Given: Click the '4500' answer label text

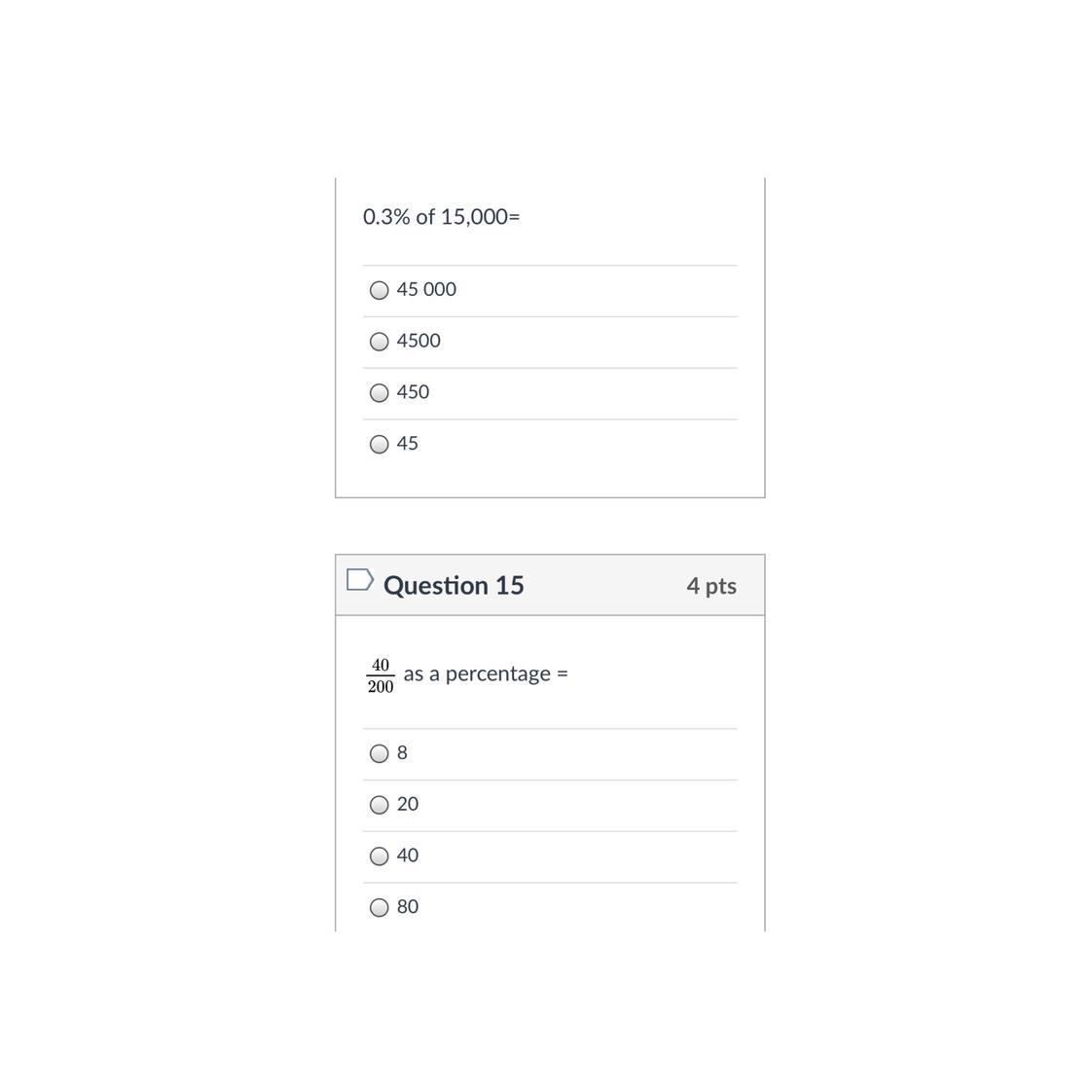Looking at the screenshot, I should 419,341.
